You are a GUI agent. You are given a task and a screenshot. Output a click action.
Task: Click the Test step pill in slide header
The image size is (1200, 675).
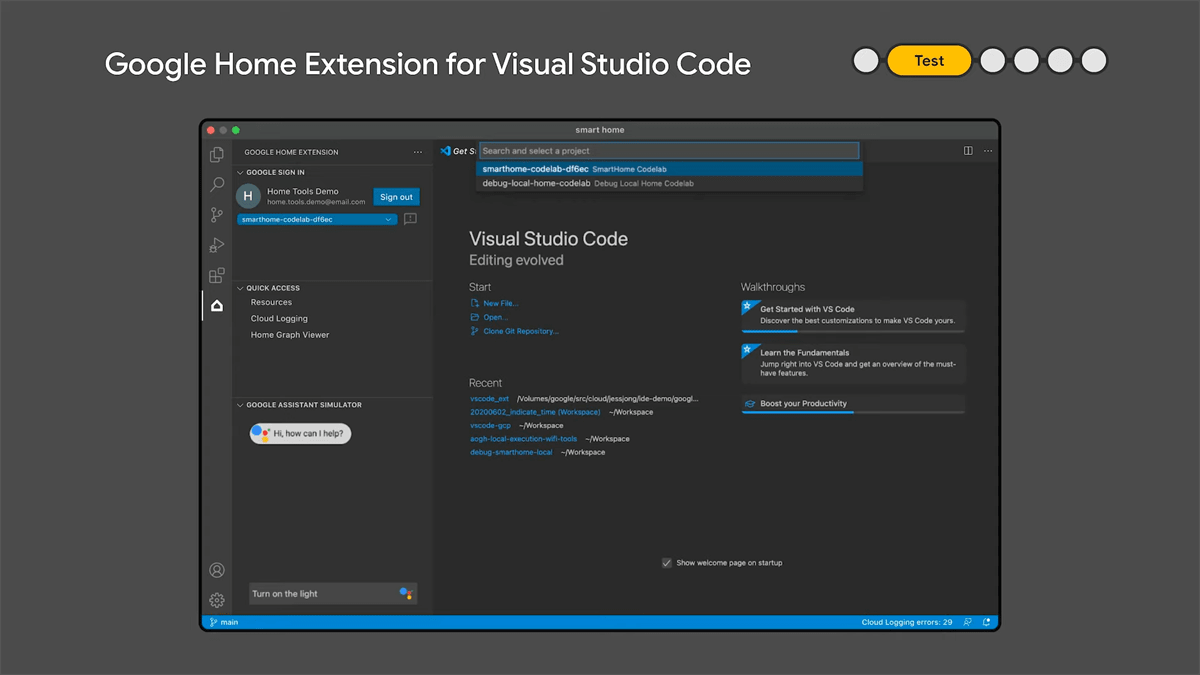coord(929,61)
